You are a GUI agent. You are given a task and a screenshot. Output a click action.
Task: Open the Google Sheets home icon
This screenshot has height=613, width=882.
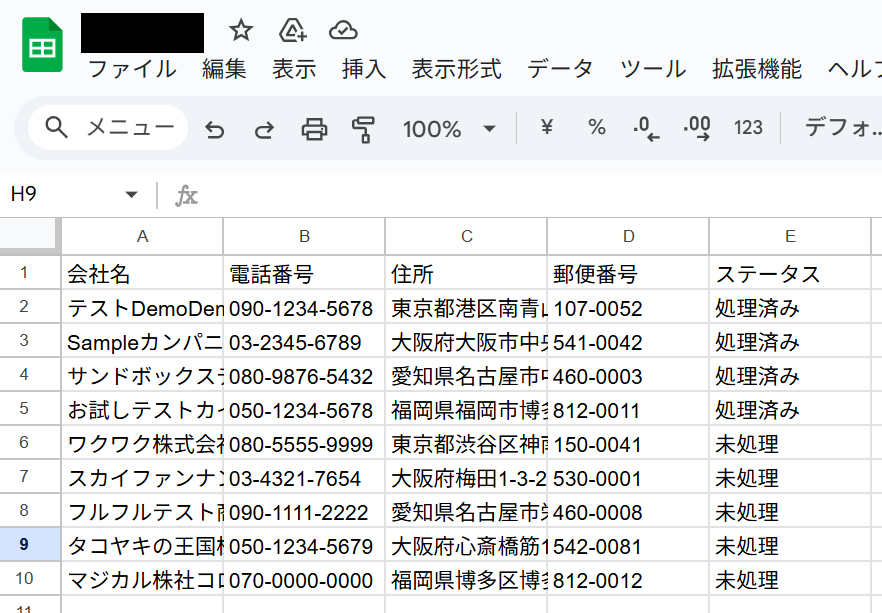pyautogui.click(x=42, y=45)
